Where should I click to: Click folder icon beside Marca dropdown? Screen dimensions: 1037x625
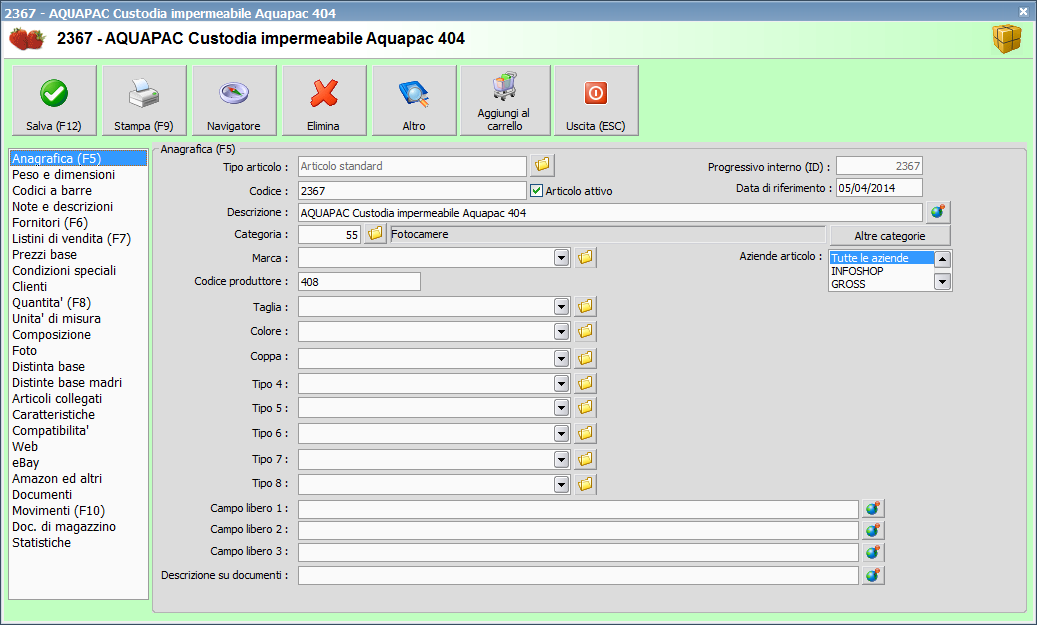pyautogui.click(x=585, y=257)
